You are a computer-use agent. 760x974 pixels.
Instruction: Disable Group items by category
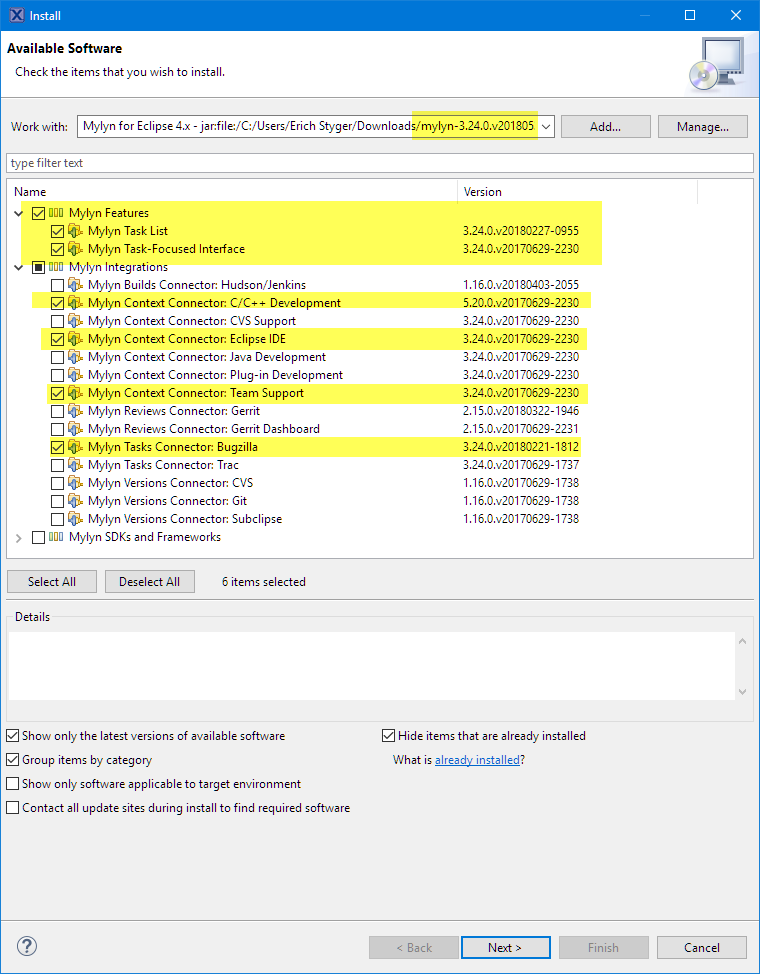tap(13, 760)
